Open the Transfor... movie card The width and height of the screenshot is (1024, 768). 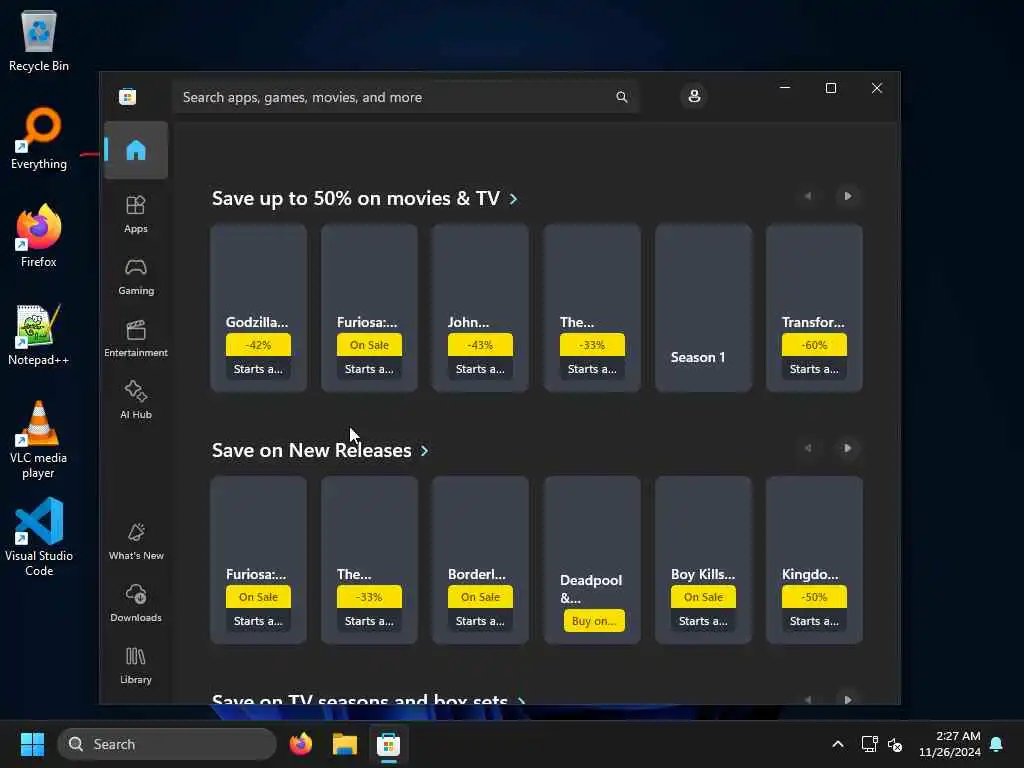click(x=814, y=308)
